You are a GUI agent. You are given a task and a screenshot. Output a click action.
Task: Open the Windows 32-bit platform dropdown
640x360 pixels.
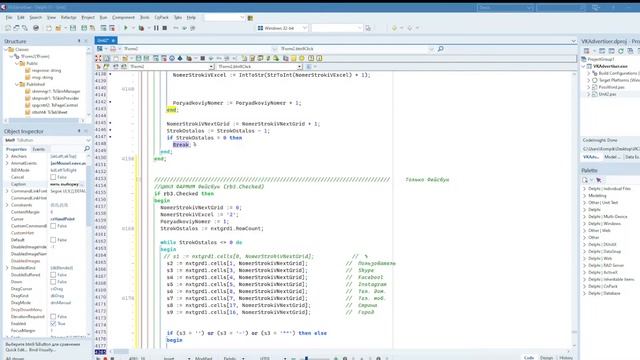coord(304,28)
